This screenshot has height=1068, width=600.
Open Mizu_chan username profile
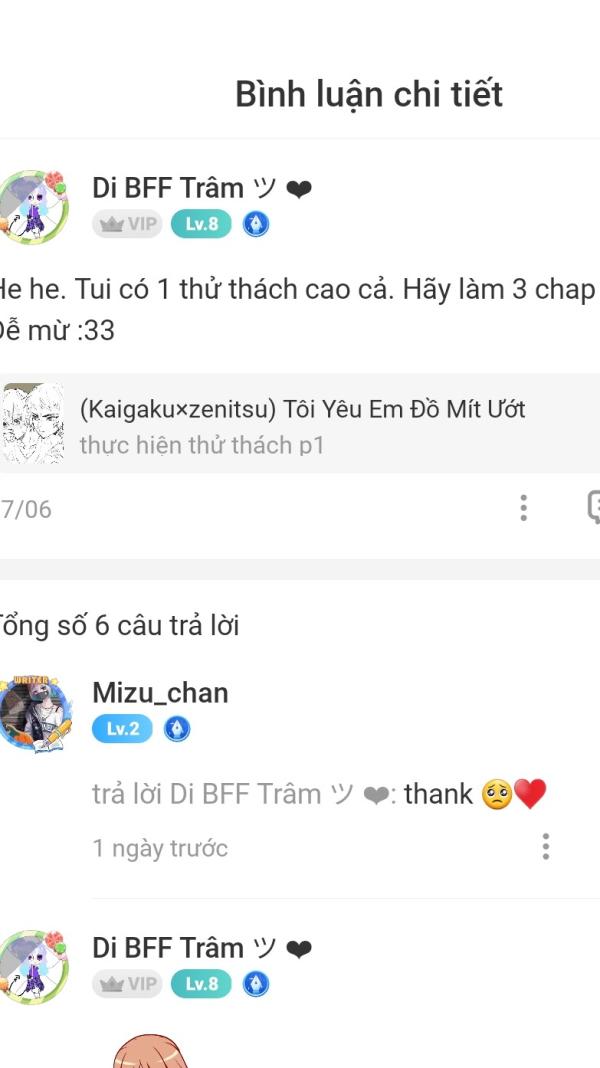tap(160, 693)
